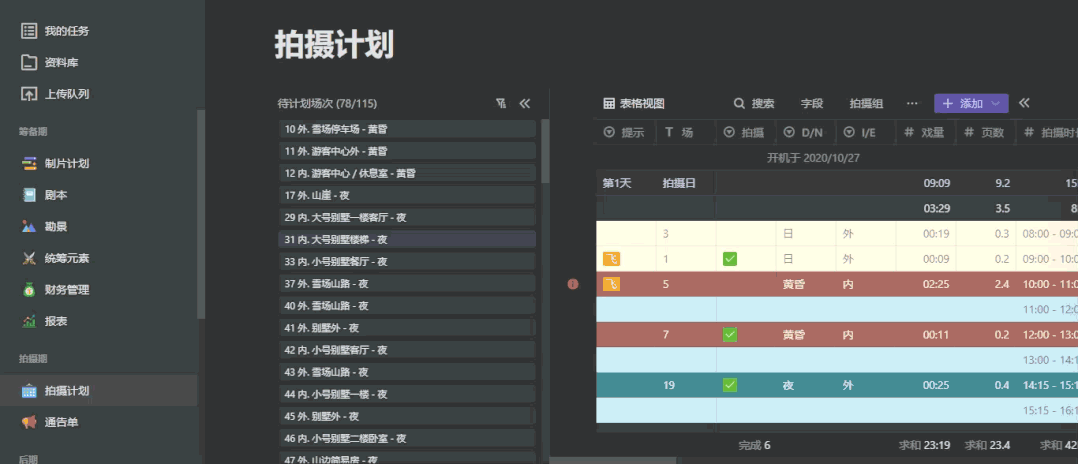Click the 00:19 cell in scene 3 row
Screen dimensions: 1078x464
[x=925, y=234]
